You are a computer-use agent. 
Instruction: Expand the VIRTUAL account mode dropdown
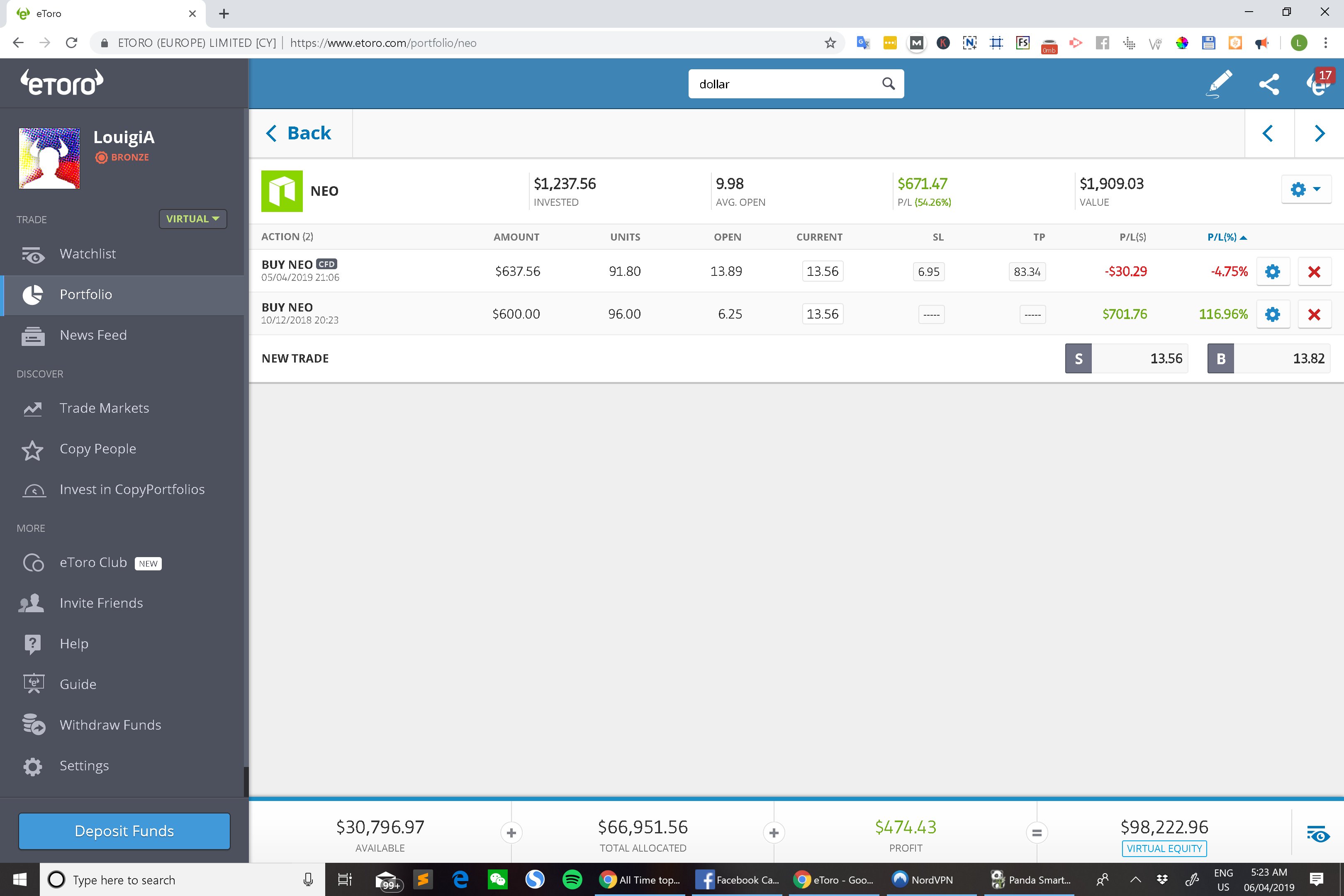(192, 219)
